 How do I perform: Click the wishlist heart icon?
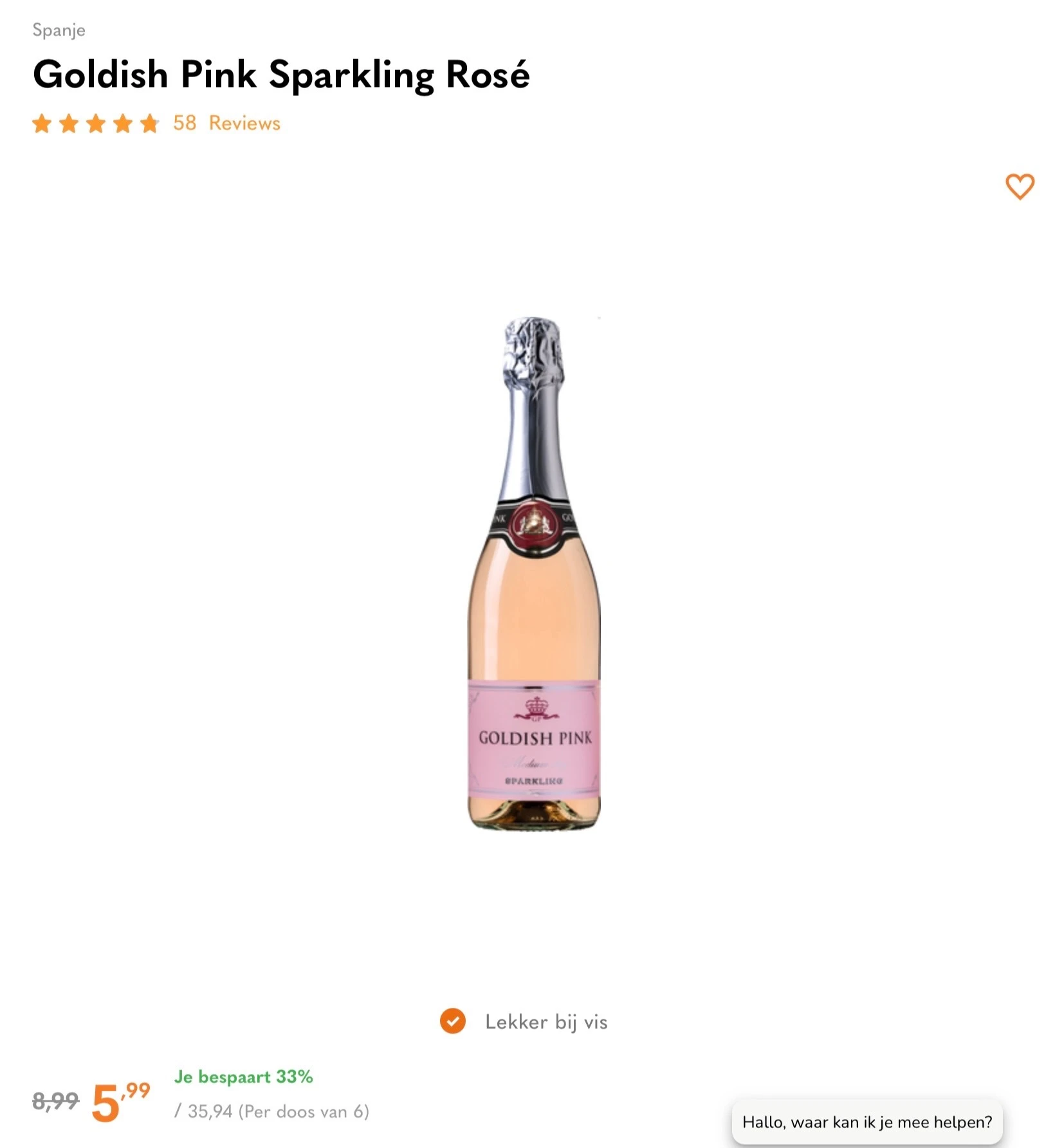pos(1019,188)
